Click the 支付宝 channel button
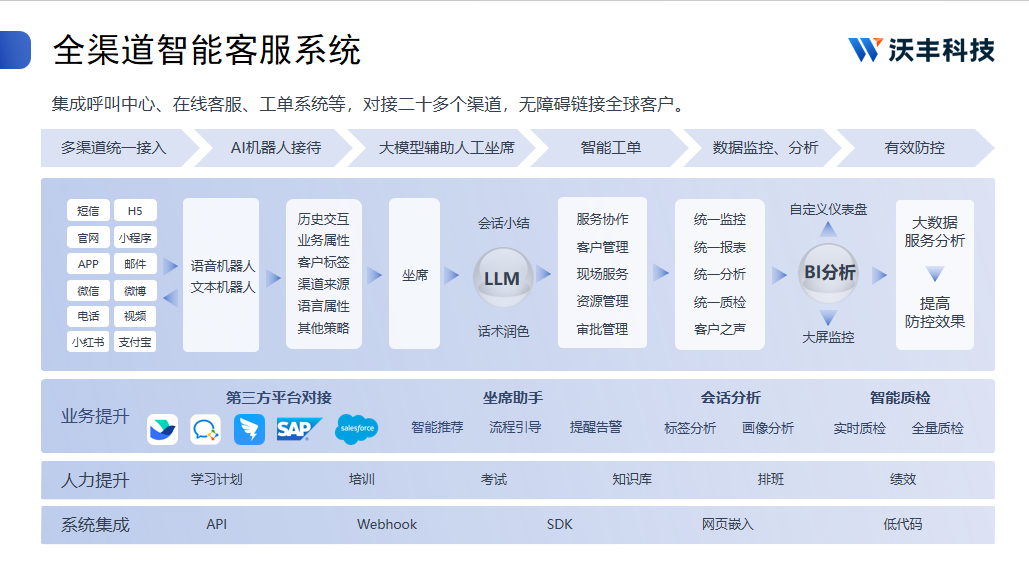Screen dimensions: 1029x580 tap(134, 341)
